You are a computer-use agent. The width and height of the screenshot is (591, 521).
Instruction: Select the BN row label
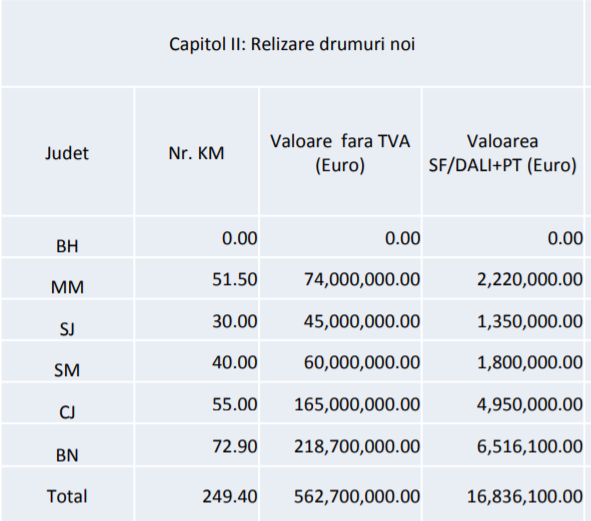[67, 455]
